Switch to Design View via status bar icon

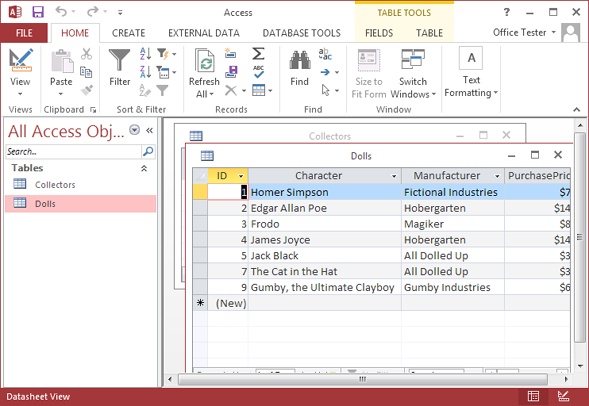(563, 396)
